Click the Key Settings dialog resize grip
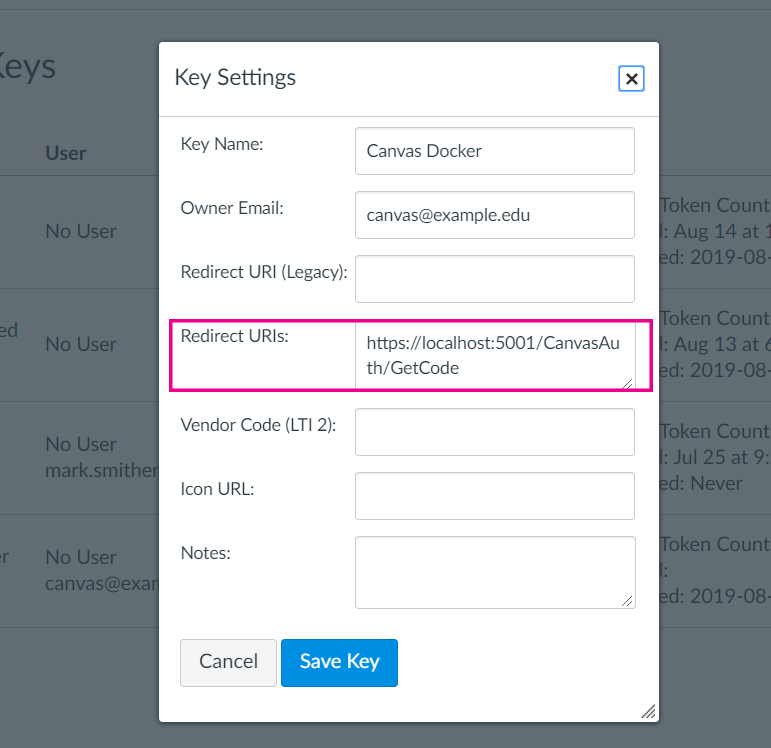This screenshot has height=748, width=771. coord(648,711)
